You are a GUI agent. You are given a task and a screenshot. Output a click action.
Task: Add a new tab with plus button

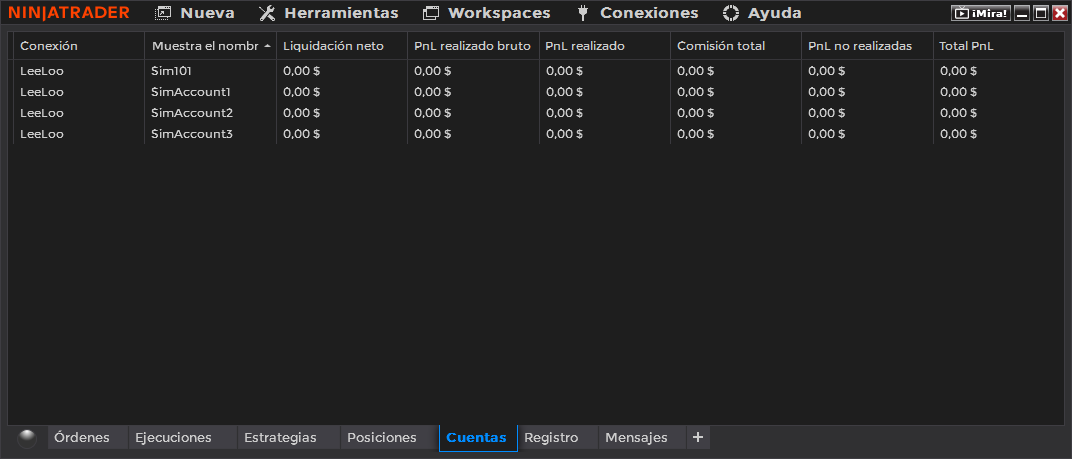coord(698,438)
